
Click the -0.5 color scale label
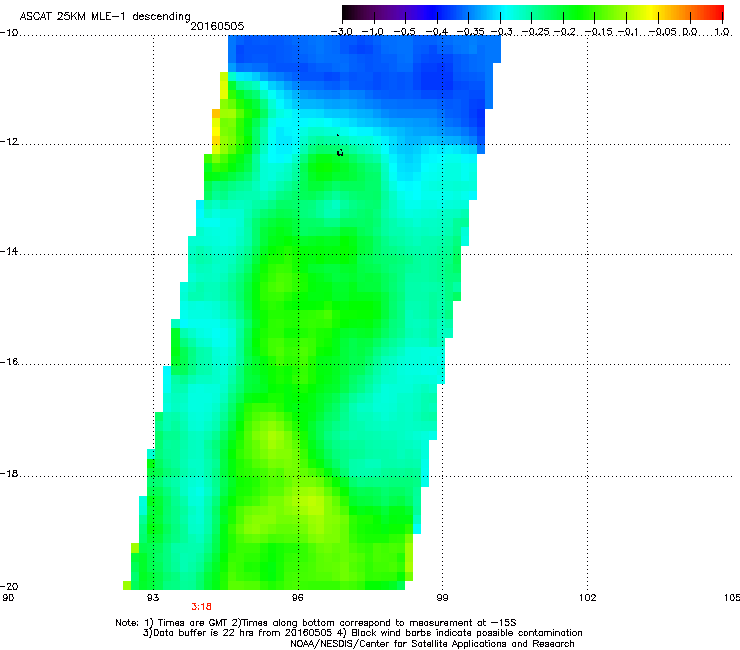pos(404,32)
